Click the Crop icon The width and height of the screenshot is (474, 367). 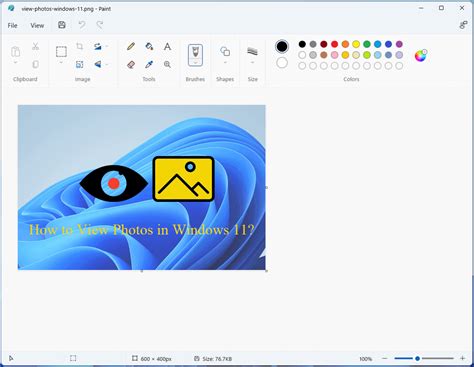point(79,46)
